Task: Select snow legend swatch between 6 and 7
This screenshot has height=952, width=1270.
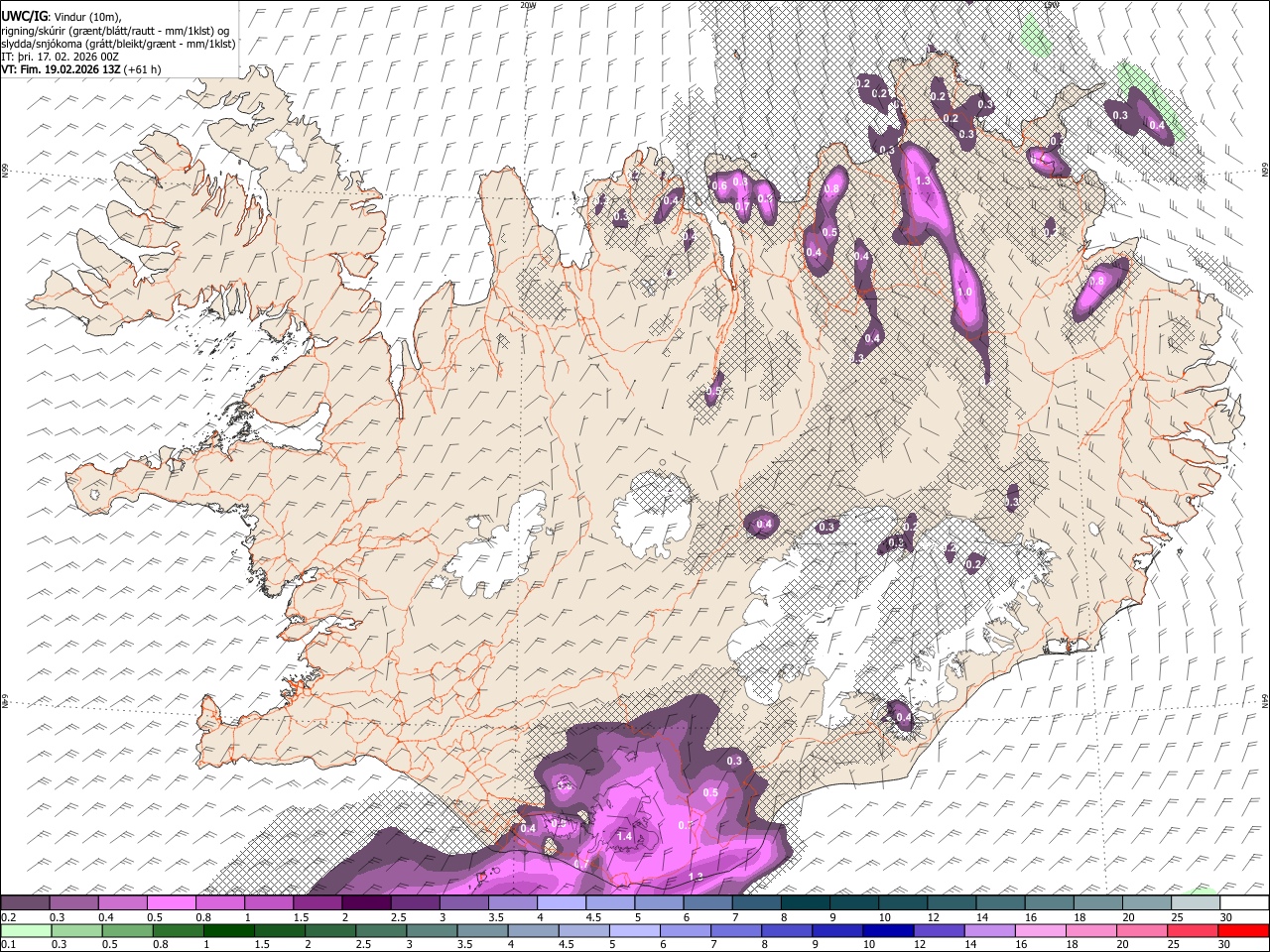Action: (x=706, y=903)
